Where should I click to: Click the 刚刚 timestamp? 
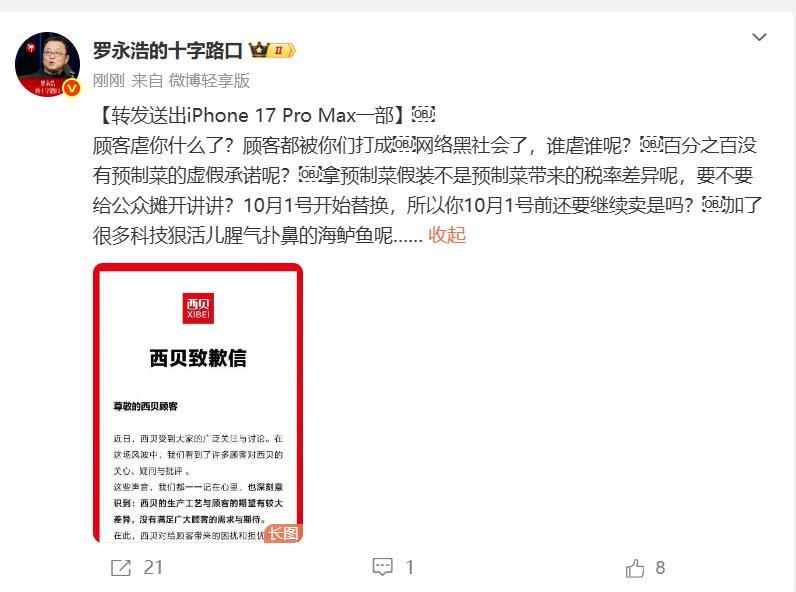(108, 80)
